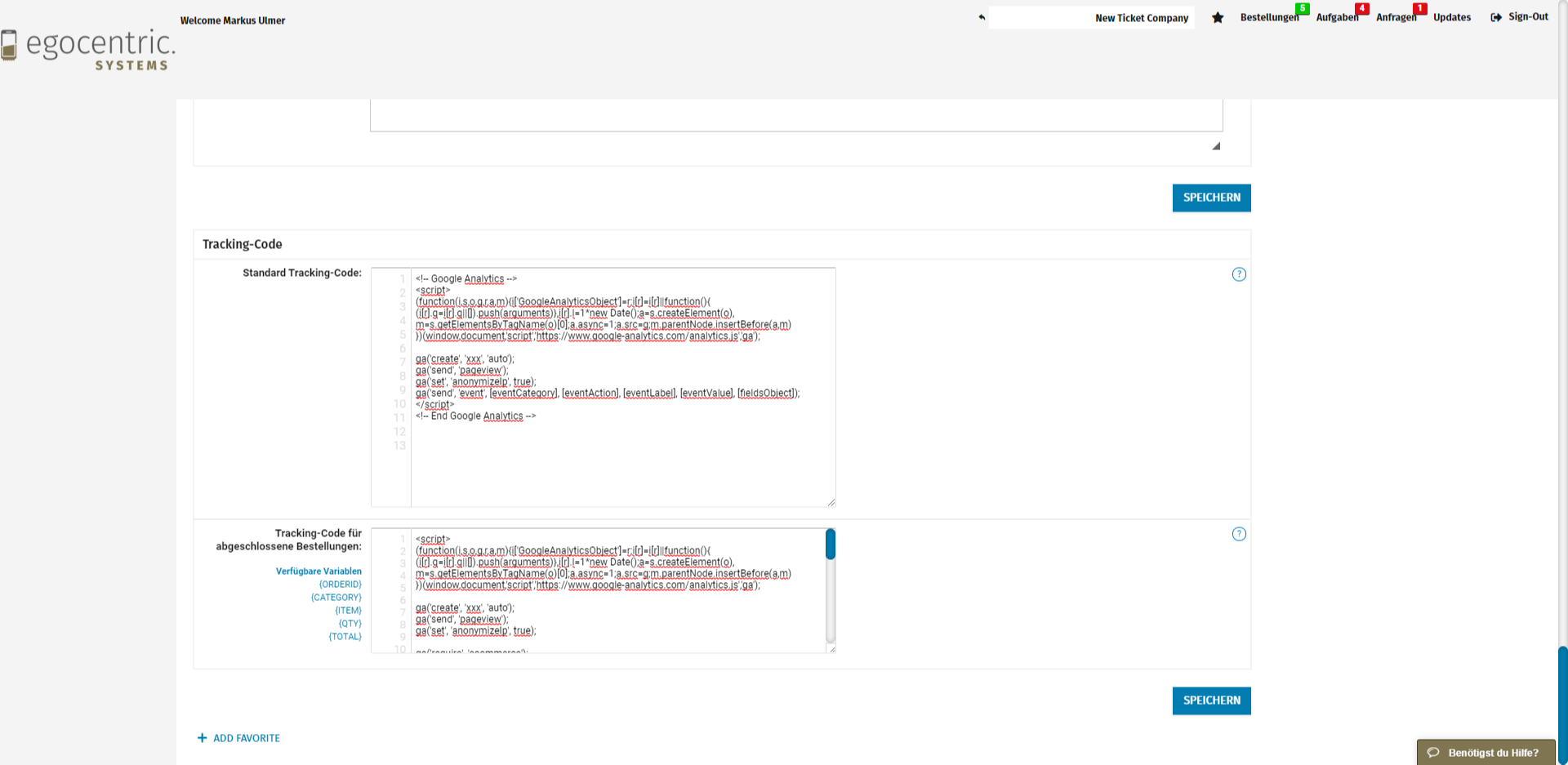Open Bestellungen menu

pyautogui.click(x=1269, y=17)
